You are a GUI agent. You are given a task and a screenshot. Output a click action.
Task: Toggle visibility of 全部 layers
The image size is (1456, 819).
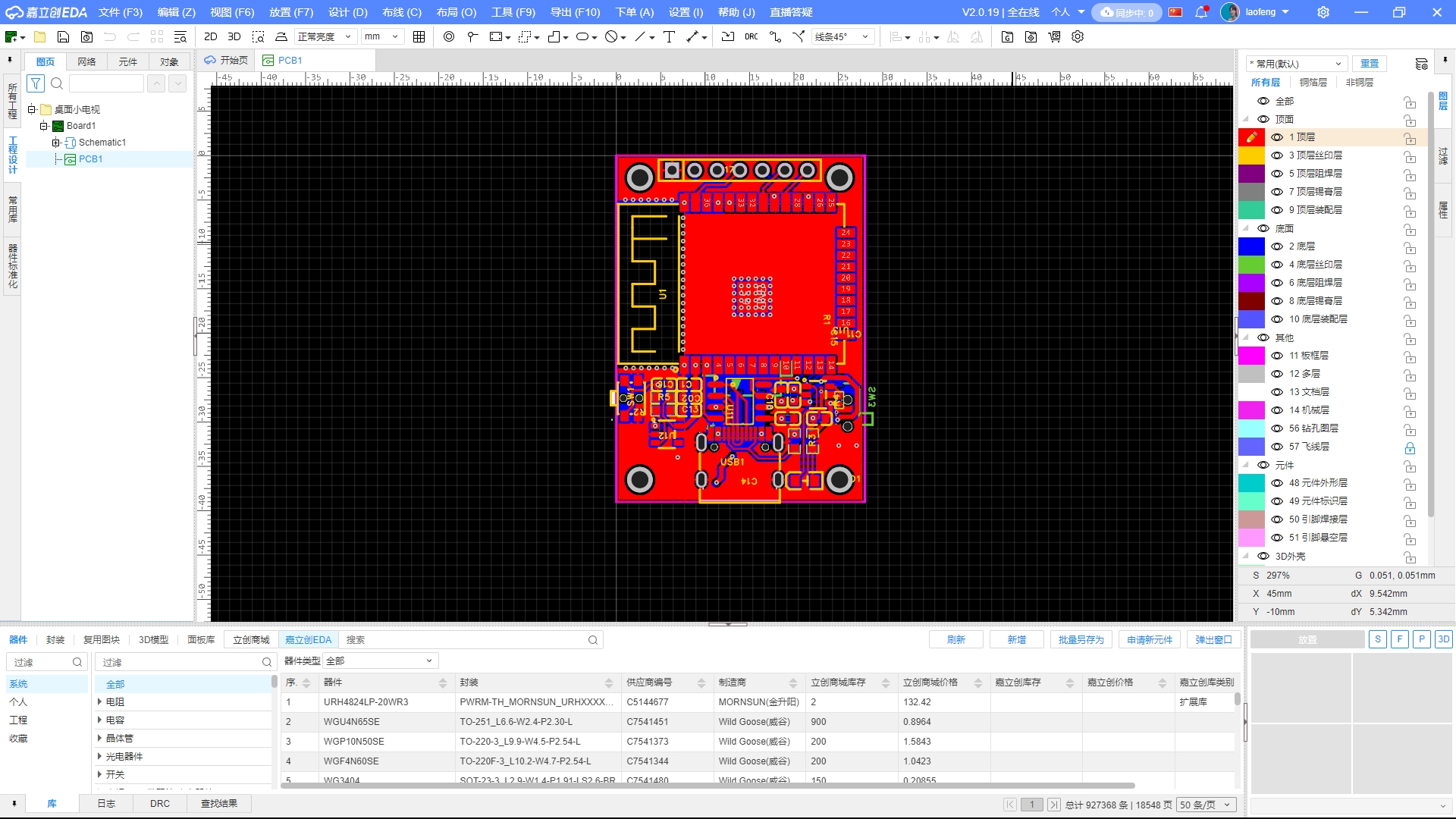(1263, 101)
